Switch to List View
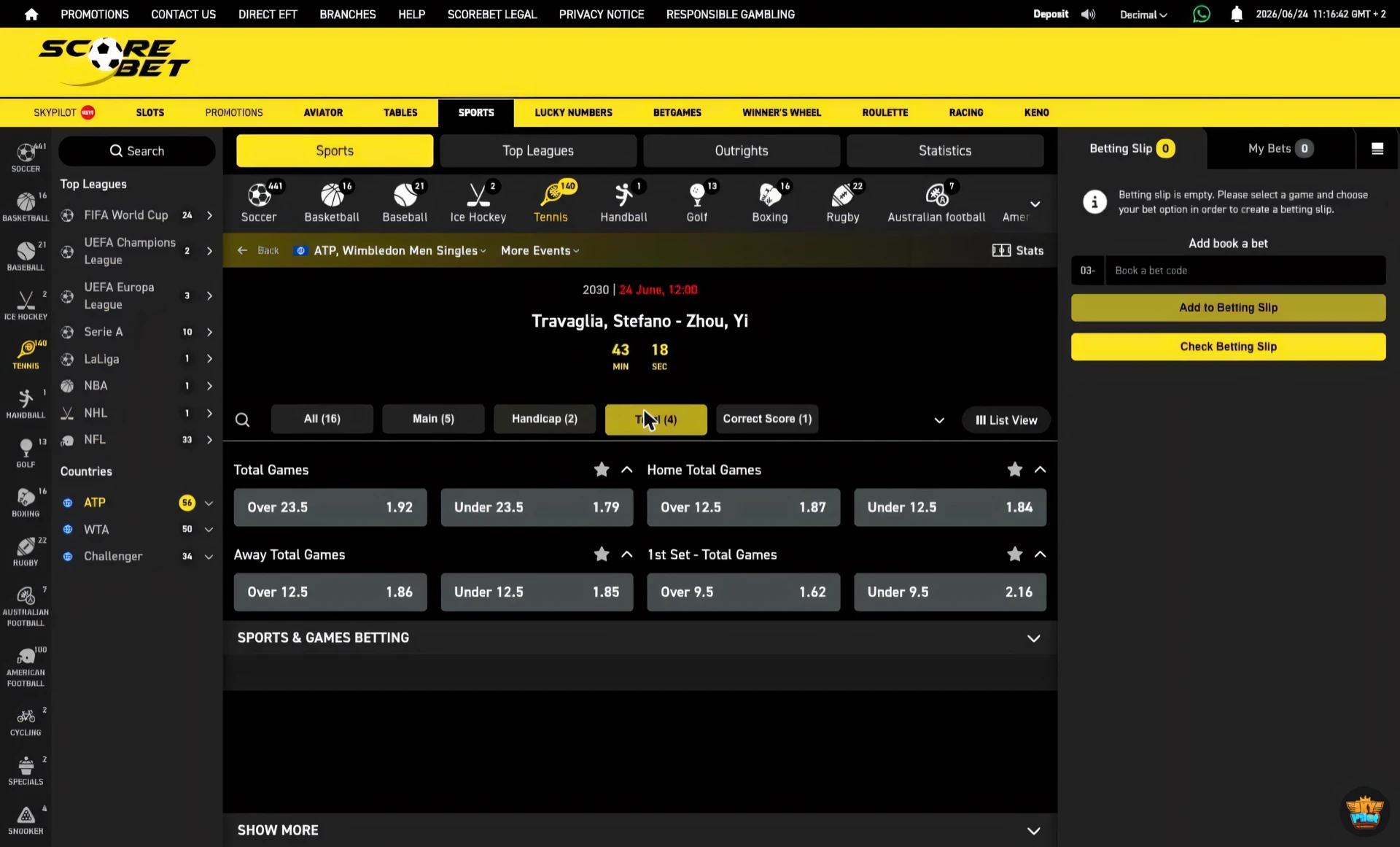This screenshot has height=847, width=1400. [1006, 420]
